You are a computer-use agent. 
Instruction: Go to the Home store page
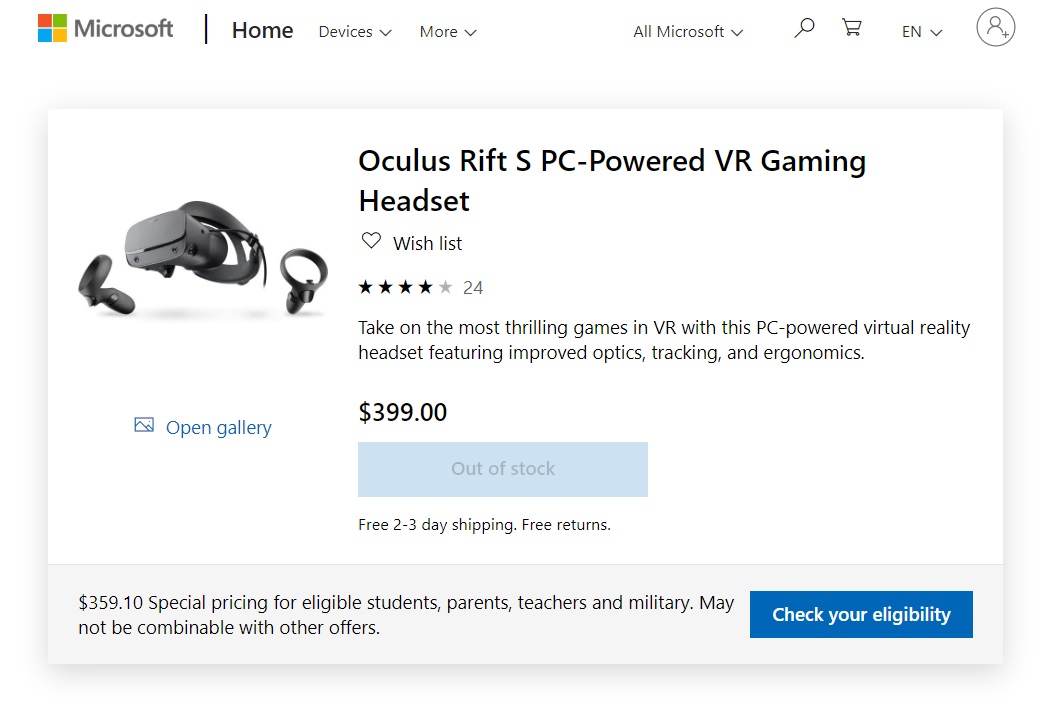click(263, 31)
